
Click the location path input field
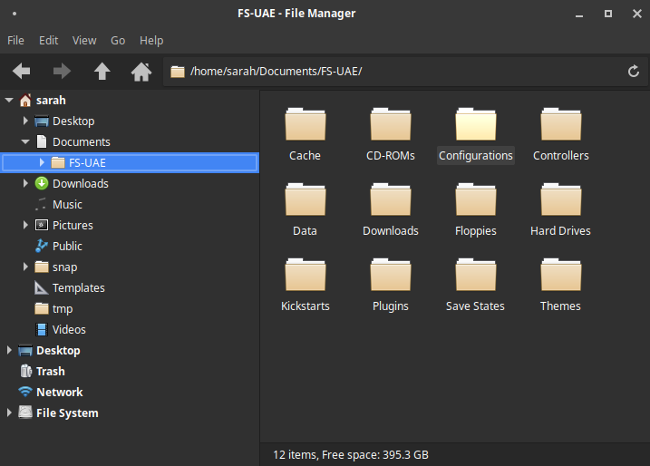[400, 71]
